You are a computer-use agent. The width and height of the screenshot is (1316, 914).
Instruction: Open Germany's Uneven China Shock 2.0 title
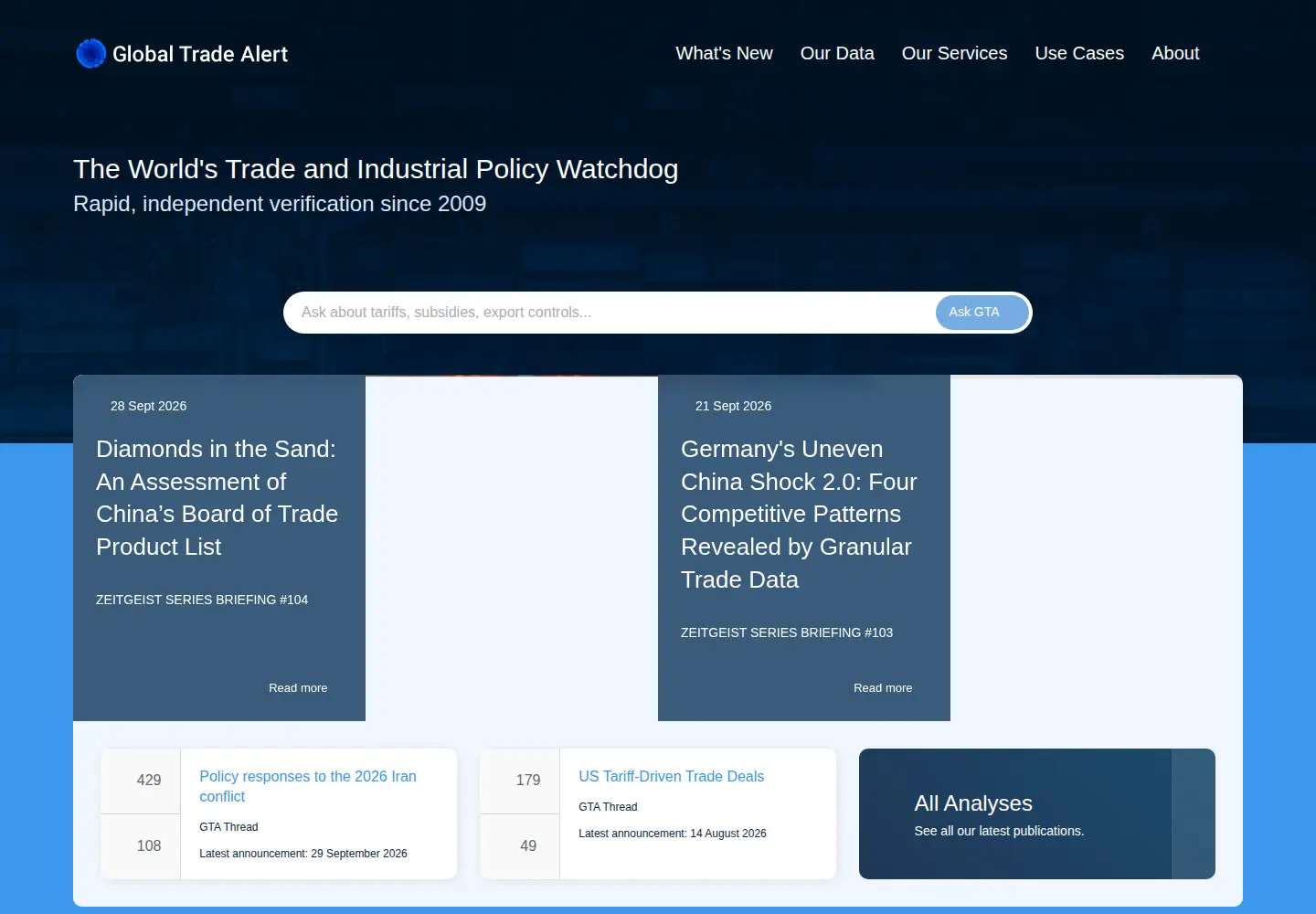click(799, 515)
